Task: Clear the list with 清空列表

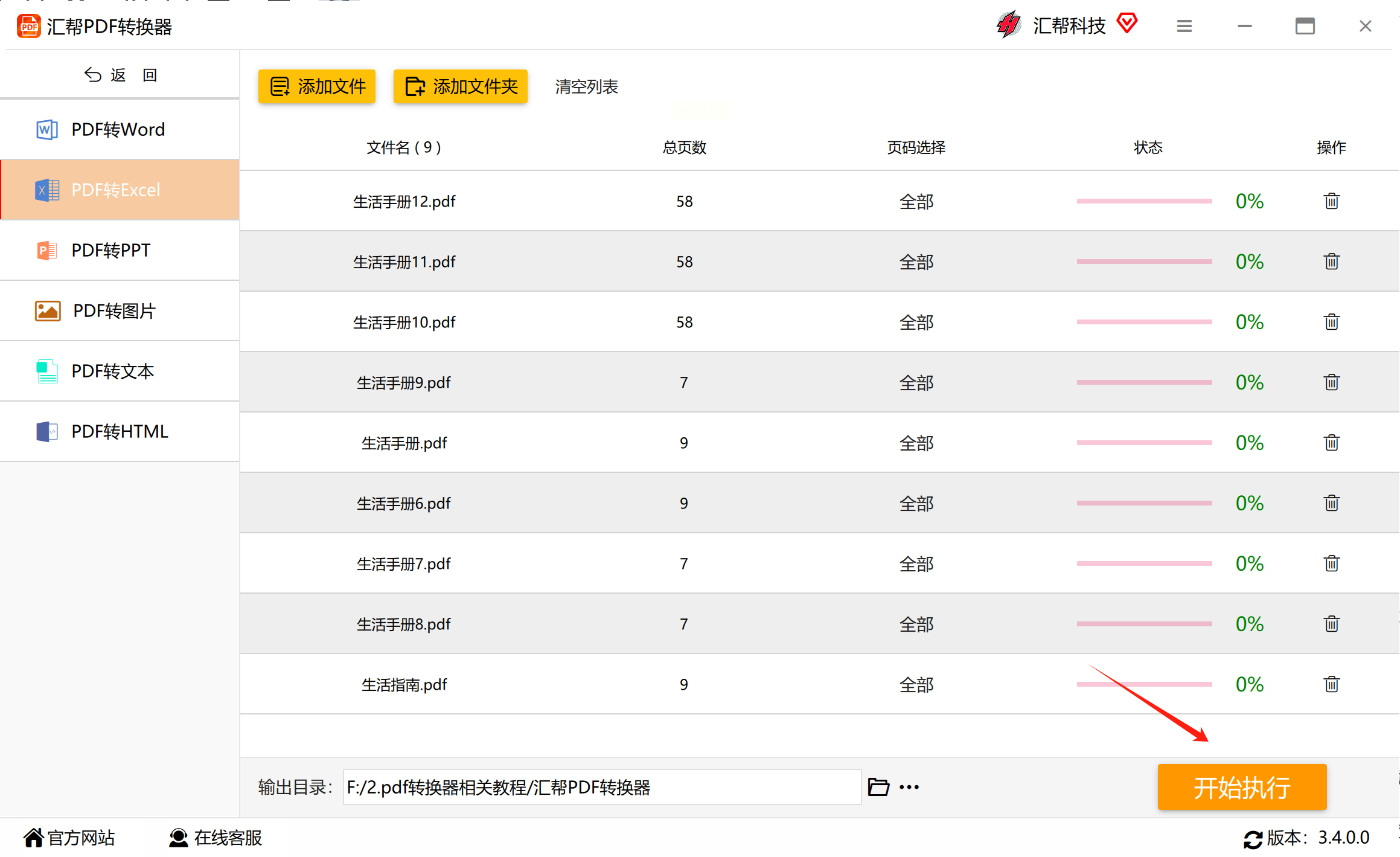Action: coord(586,86)
